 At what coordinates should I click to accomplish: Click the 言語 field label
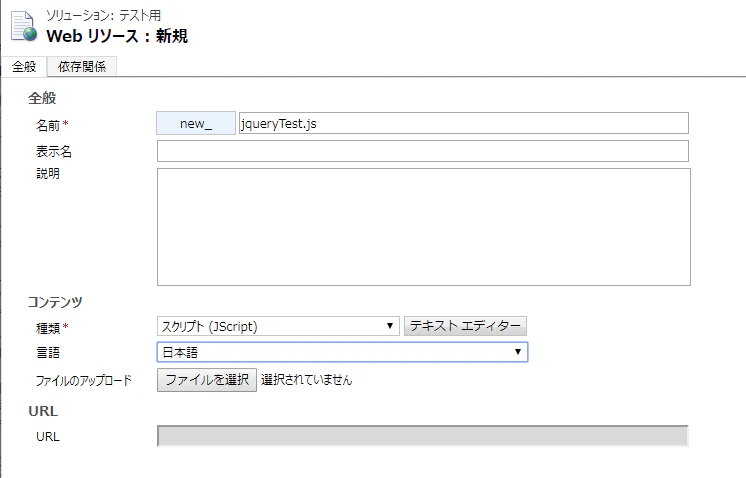[48, 352]
